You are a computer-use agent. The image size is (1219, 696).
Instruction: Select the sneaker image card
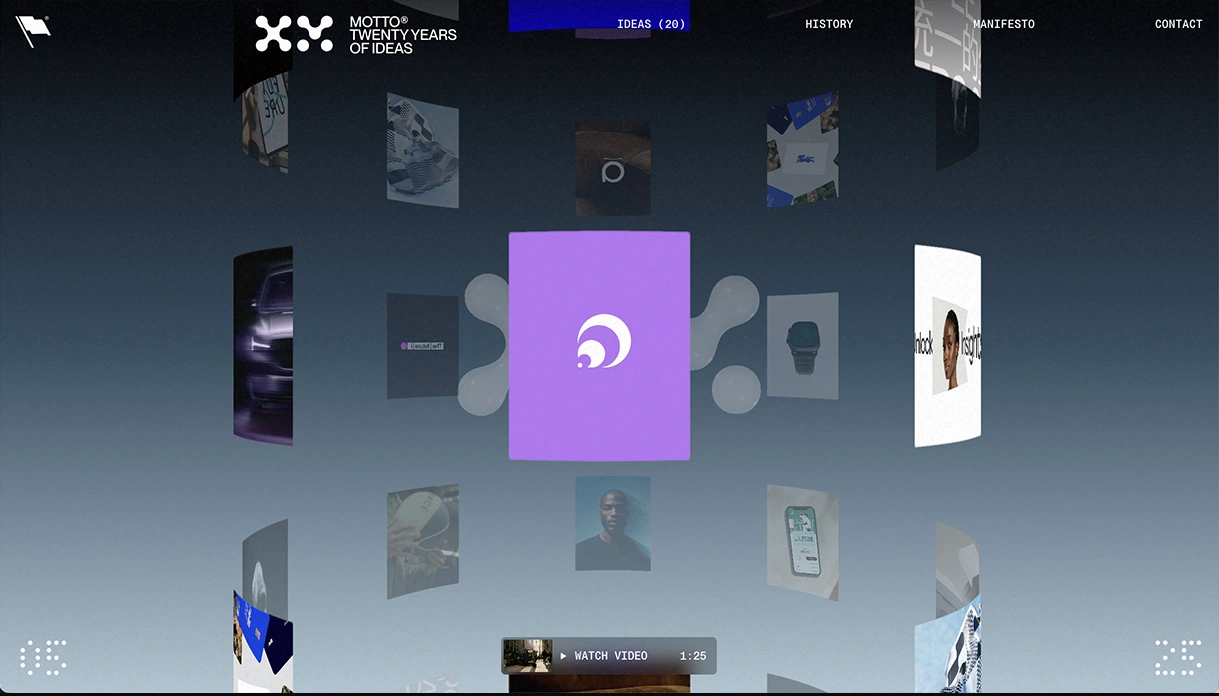423,151
